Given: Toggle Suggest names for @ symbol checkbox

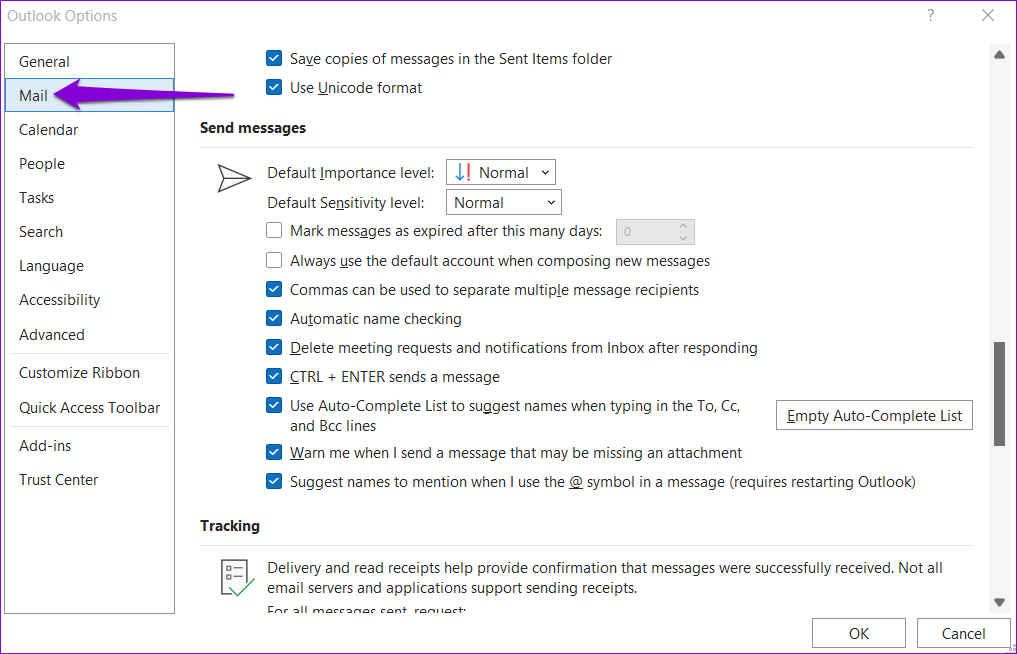Looking at the screenshot, I should coord(274,481).
